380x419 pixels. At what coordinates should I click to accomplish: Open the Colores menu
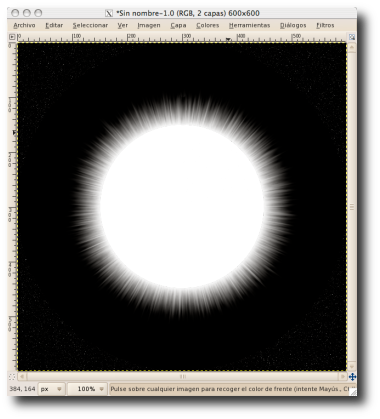pos(207,25)
